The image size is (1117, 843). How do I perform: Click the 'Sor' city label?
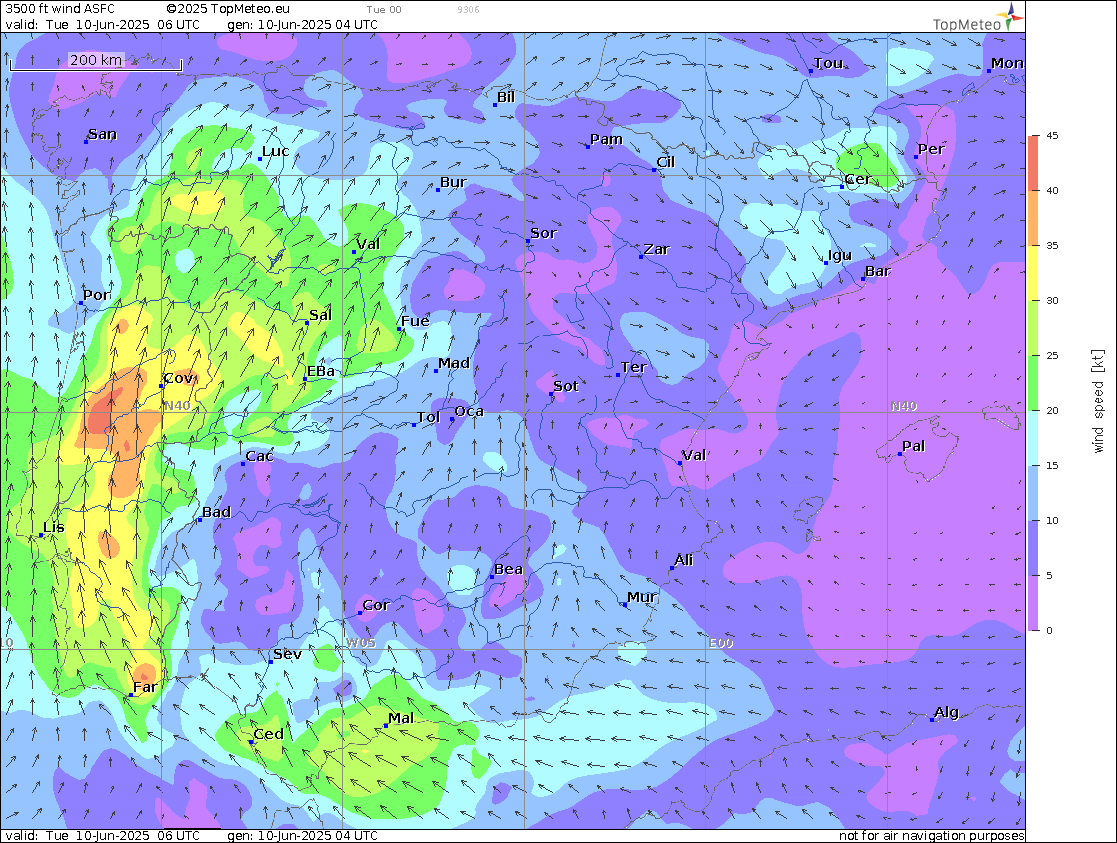(x=544, y=233)
